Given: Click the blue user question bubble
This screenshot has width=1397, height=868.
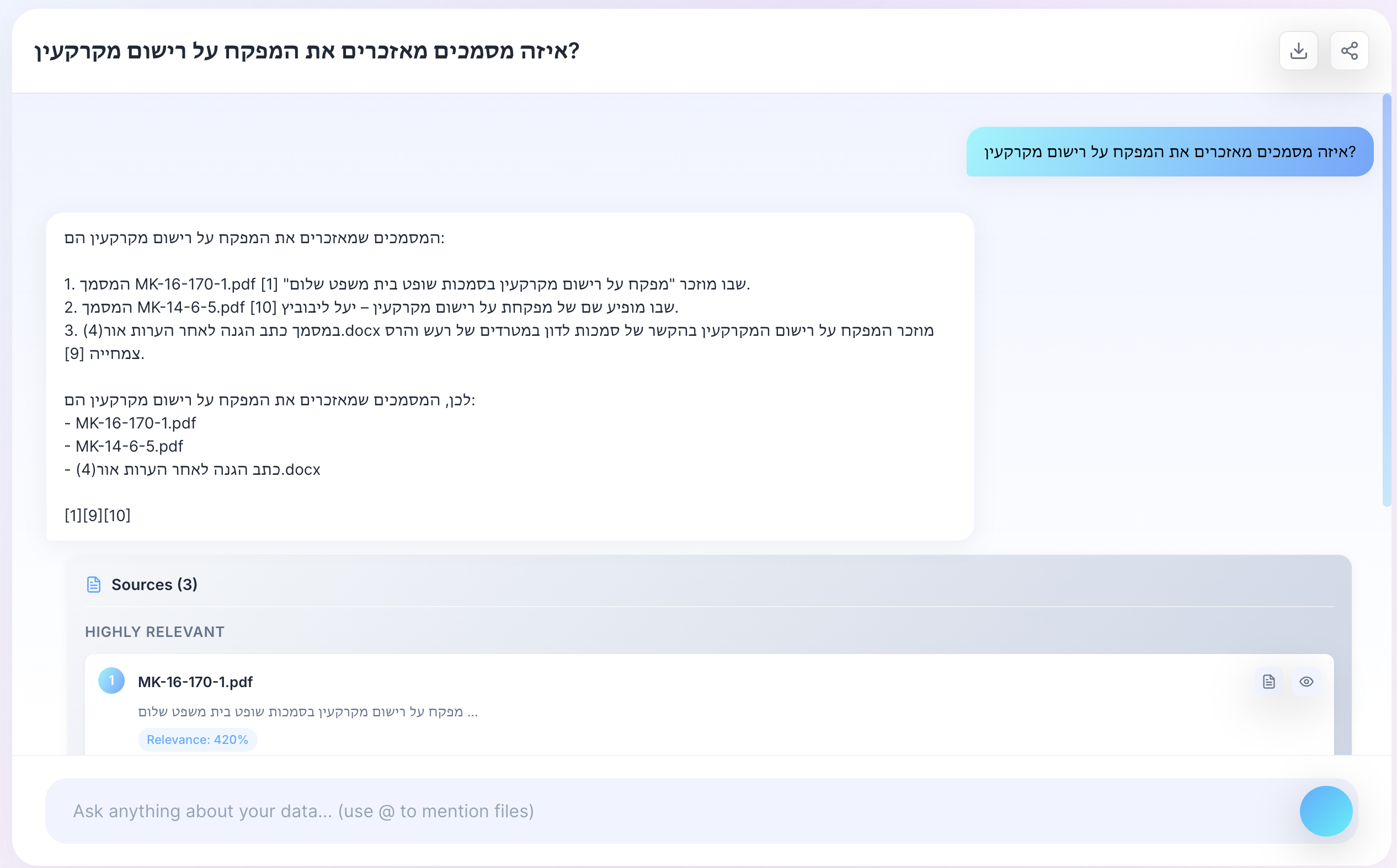Looking at the screenshot, I should coord(1170,152).
